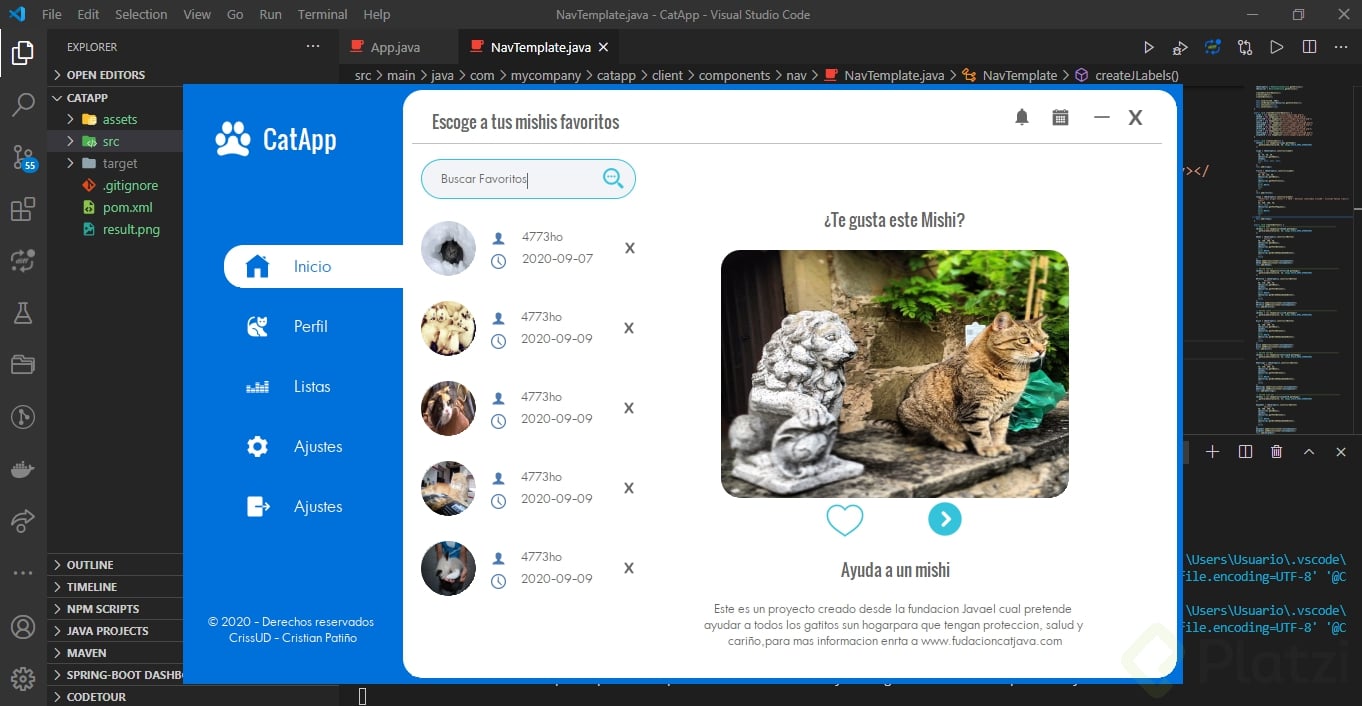Open the Selection menu
The width and height of the screenshot is (1362, 706).
[141, 15]
